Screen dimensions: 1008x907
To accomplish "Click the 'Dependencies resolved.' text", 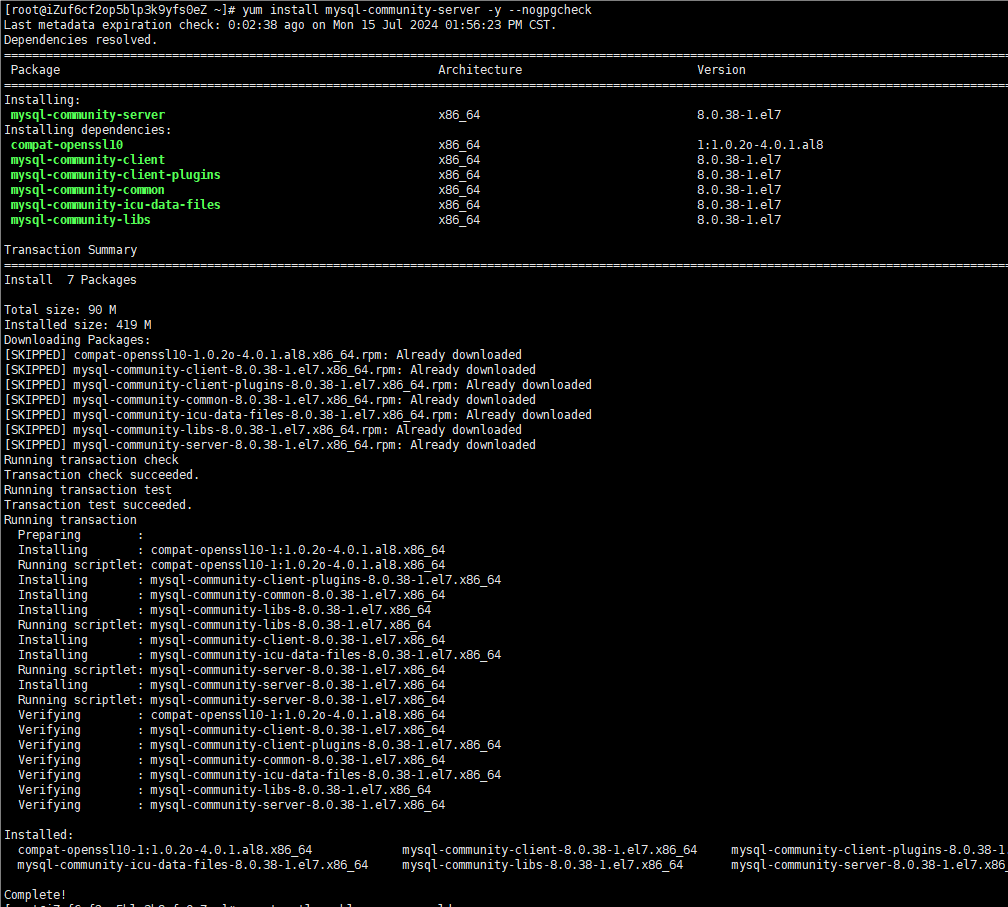I will click(x=80, y=40).
